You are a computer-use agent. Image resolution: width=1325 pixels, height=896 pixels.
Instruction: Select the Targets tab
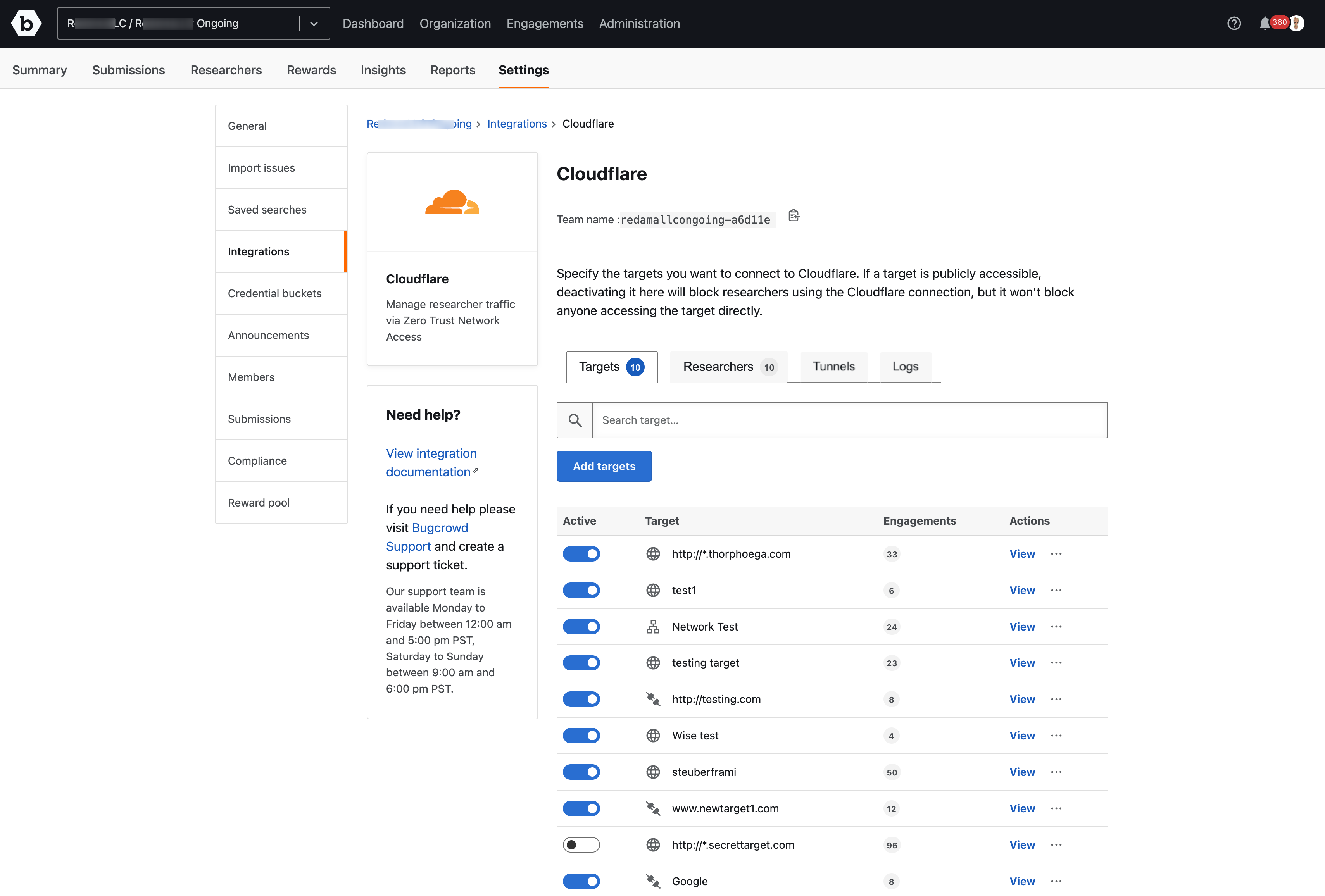point(611,367)
